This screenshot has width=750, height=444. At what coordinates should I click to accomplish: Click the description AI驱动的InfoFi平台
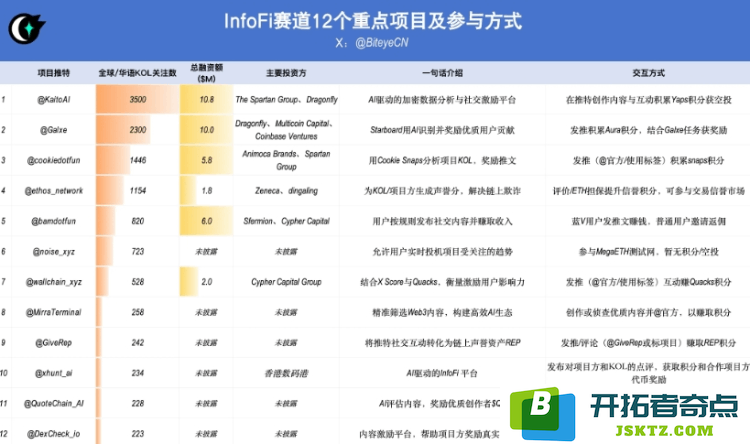442,373
